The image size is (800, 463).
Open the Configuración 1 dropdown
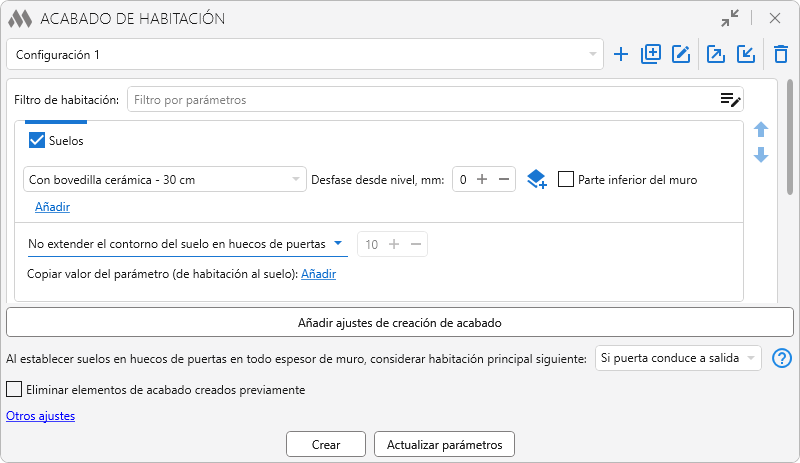[x=304, y=55]
